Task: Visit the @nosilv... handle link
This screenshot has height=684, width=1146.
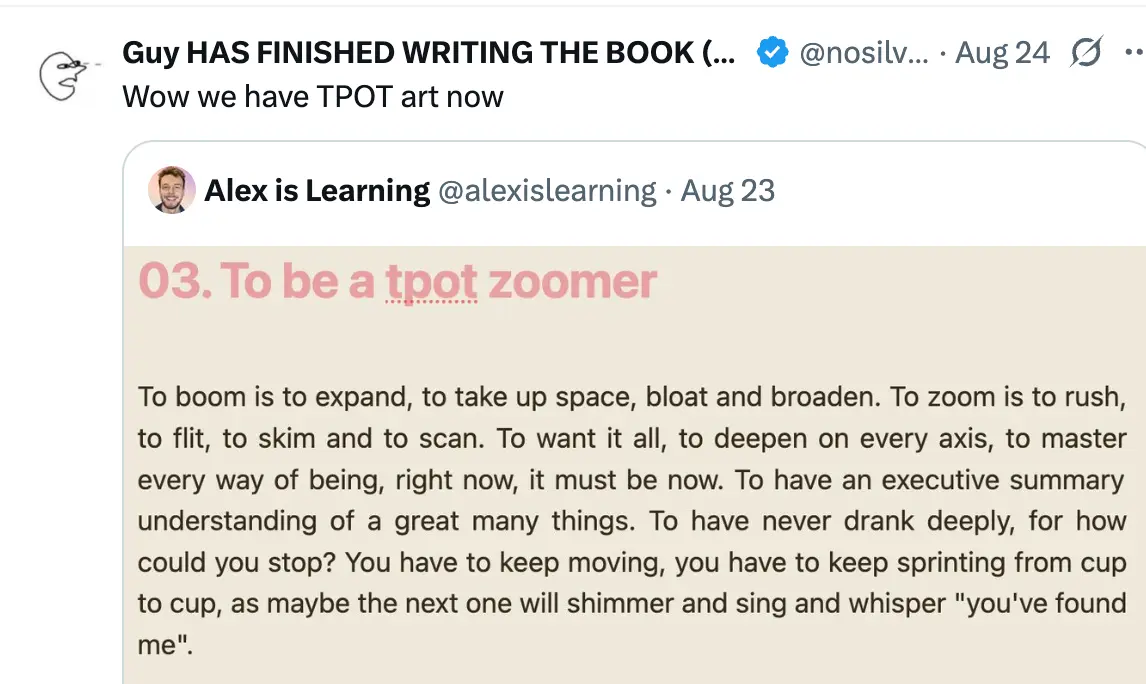Action: tap(864, 53)
